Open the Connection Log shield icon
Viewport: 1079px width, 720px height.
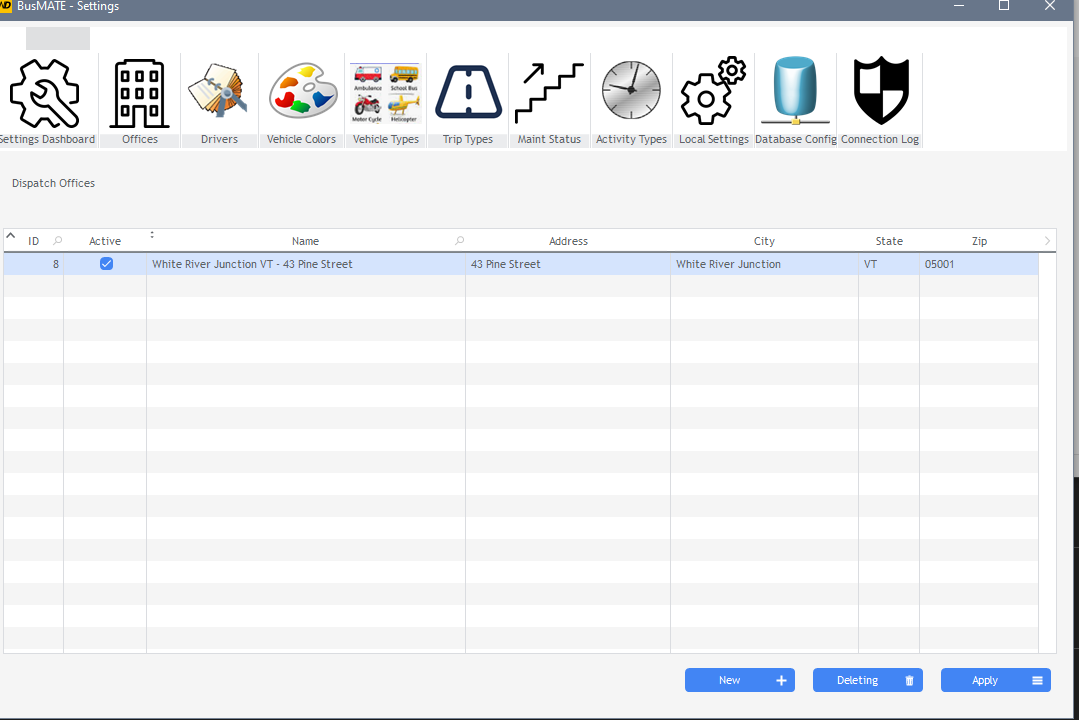(880, 92)
